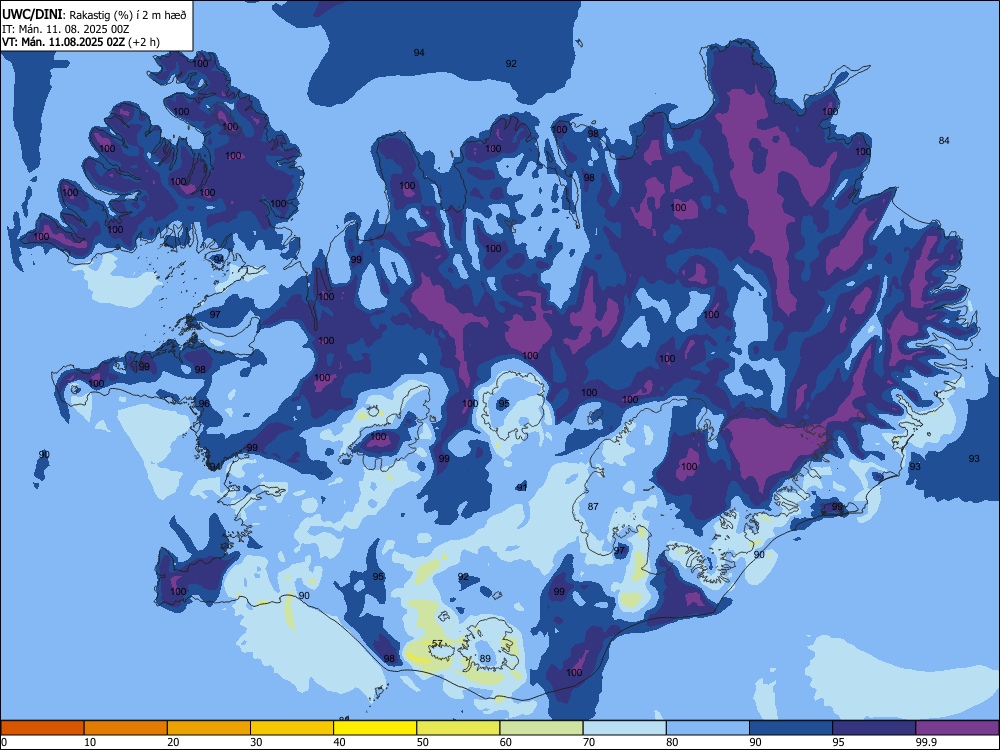Click the amber 20–30 legend swatch

point(209,728)
